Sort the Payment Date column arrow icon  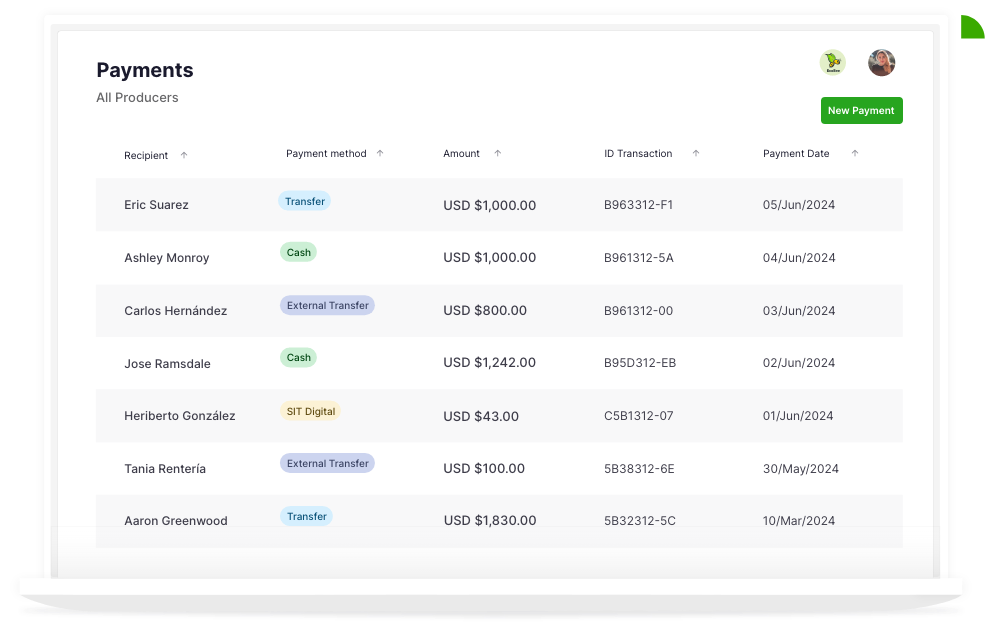pyautogui.click(x=855, y=153)
